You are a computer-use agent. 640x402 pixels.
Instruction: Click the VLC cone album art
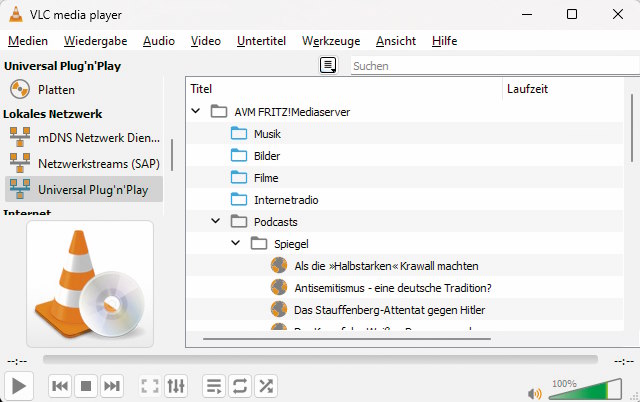[x=90, y=284]
